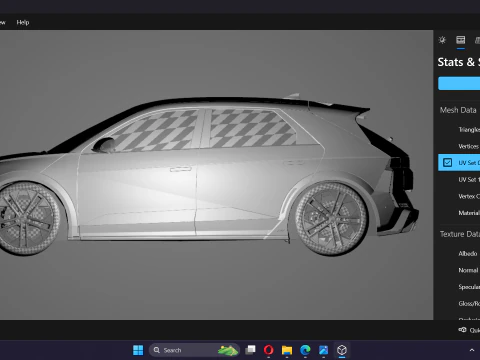Click the 3D Viewer taskbar icon
This screenshot has width=480, height=360.
[x=342, y=350]
